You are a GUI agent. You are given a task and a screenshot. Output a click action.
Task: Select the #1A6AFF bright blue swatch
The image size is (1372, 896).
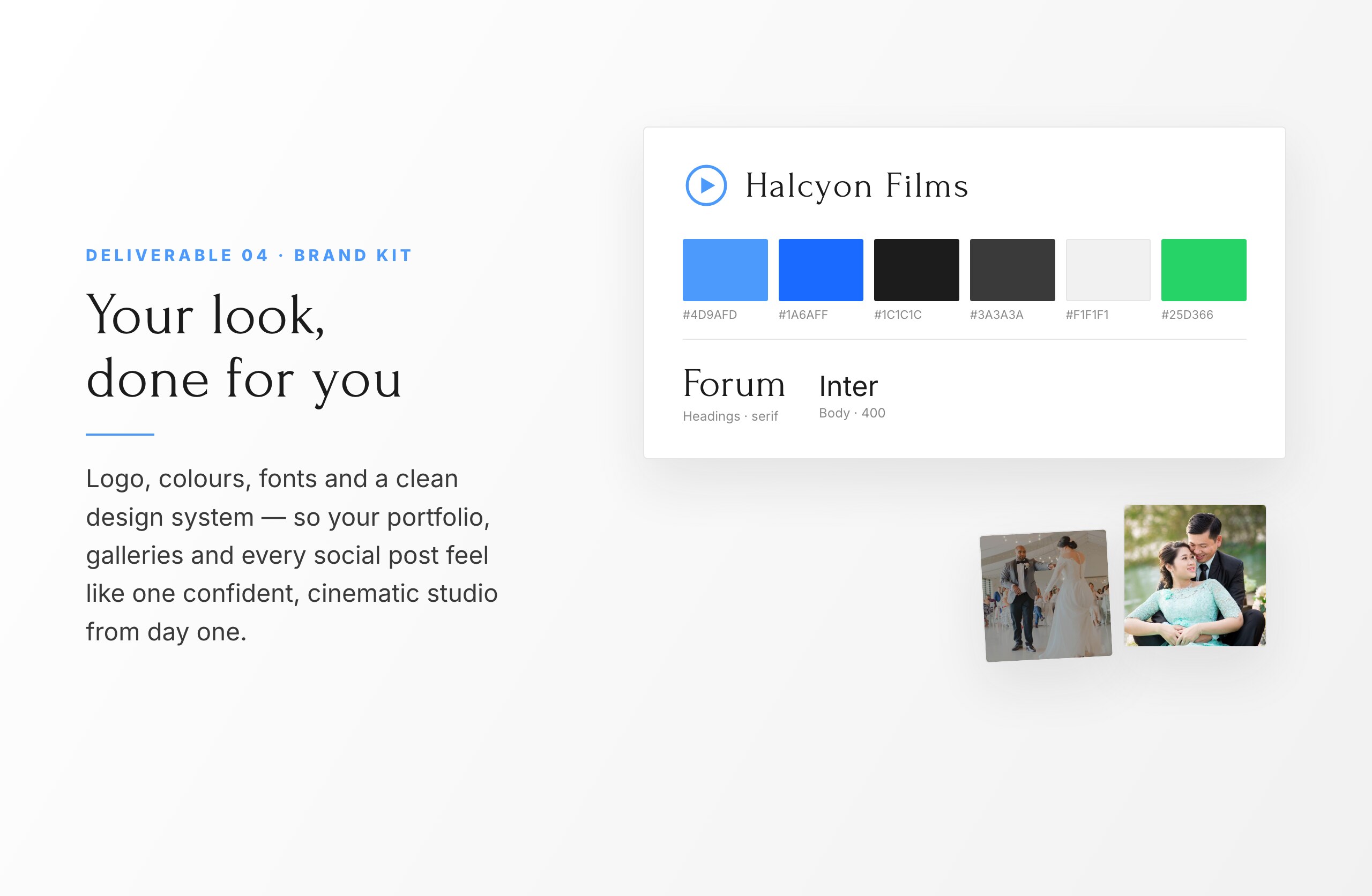[x=821, y=270]
